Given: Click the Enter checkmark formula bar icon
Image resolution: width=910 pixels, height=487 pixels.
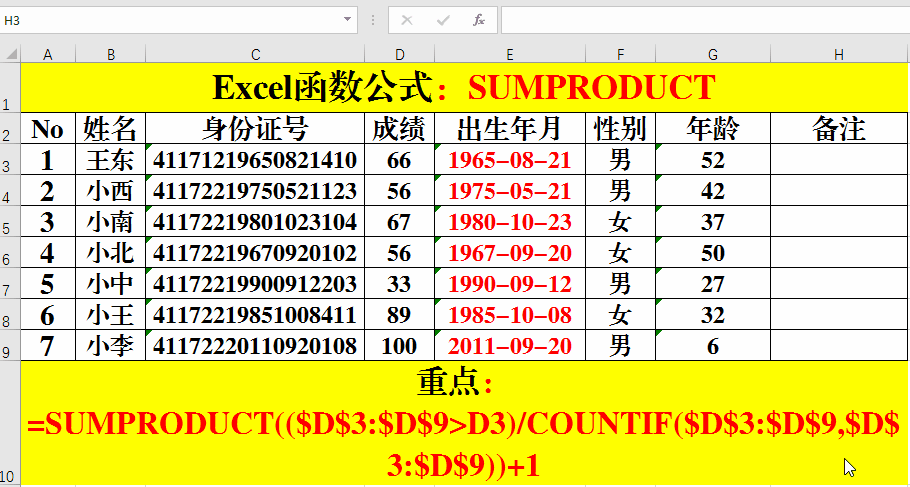Looking at the screenshot, I should click(x=443, y=21).
